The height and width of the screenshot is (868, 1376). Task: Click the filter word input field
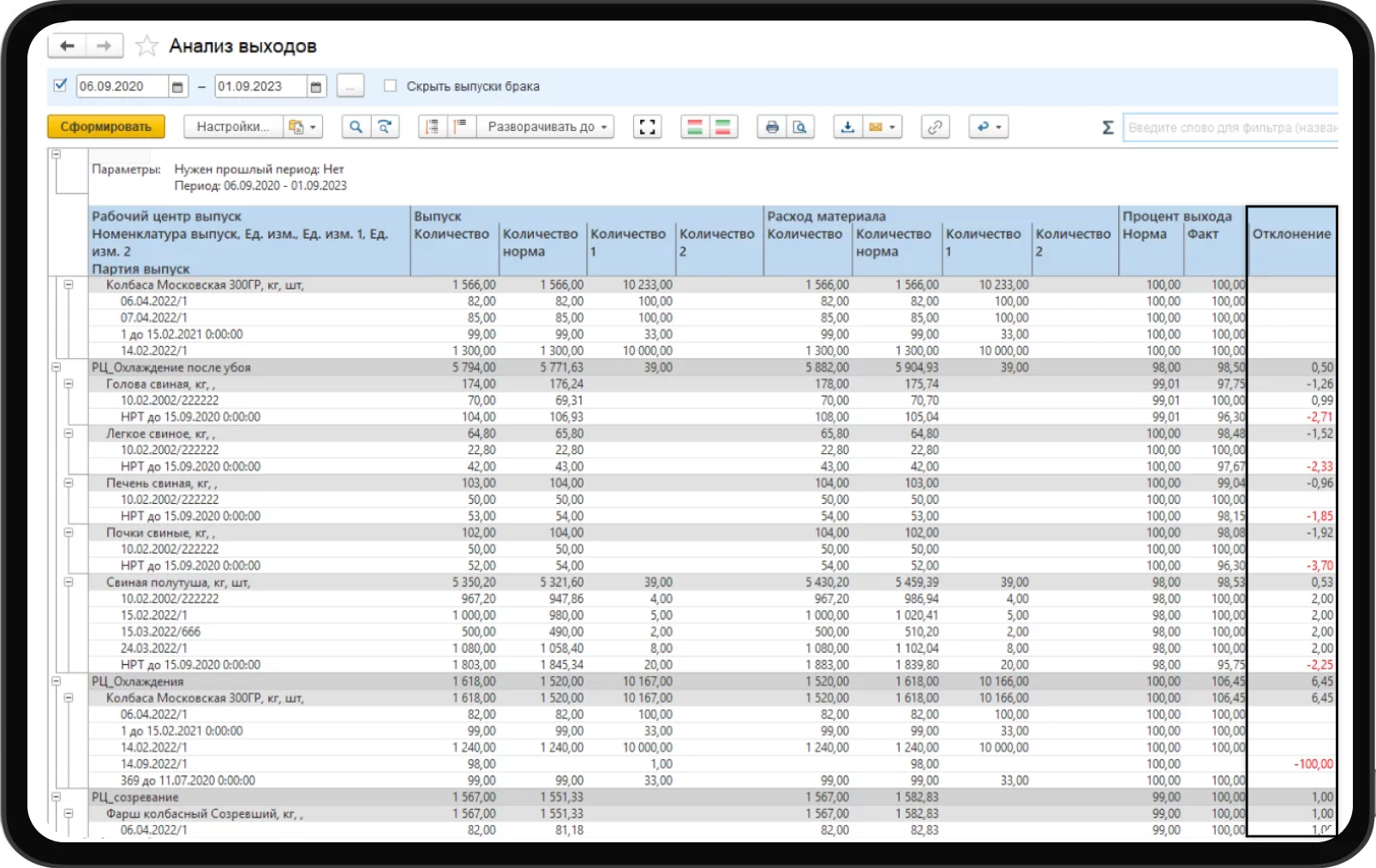[1230, 128]
